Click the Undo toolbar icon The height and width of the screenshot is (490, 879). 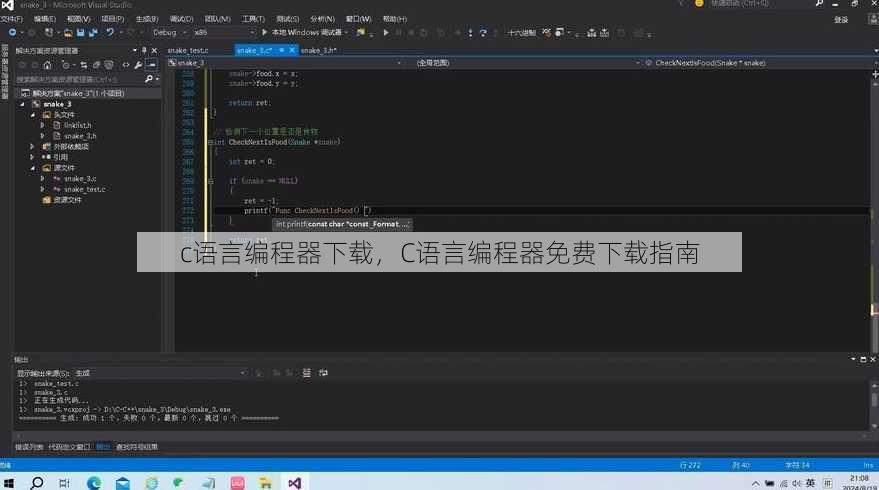click(110, 33)
